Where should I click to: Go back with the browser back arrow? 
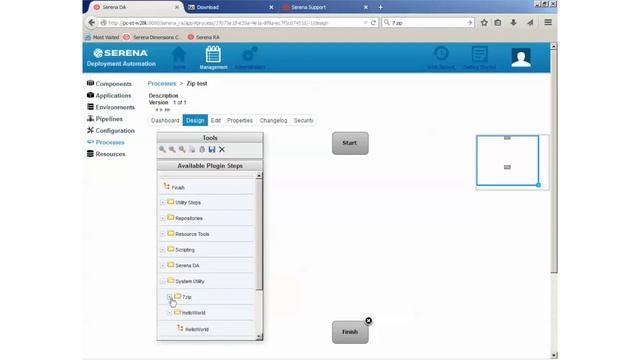pyautogui.click(x=91, y=23)
